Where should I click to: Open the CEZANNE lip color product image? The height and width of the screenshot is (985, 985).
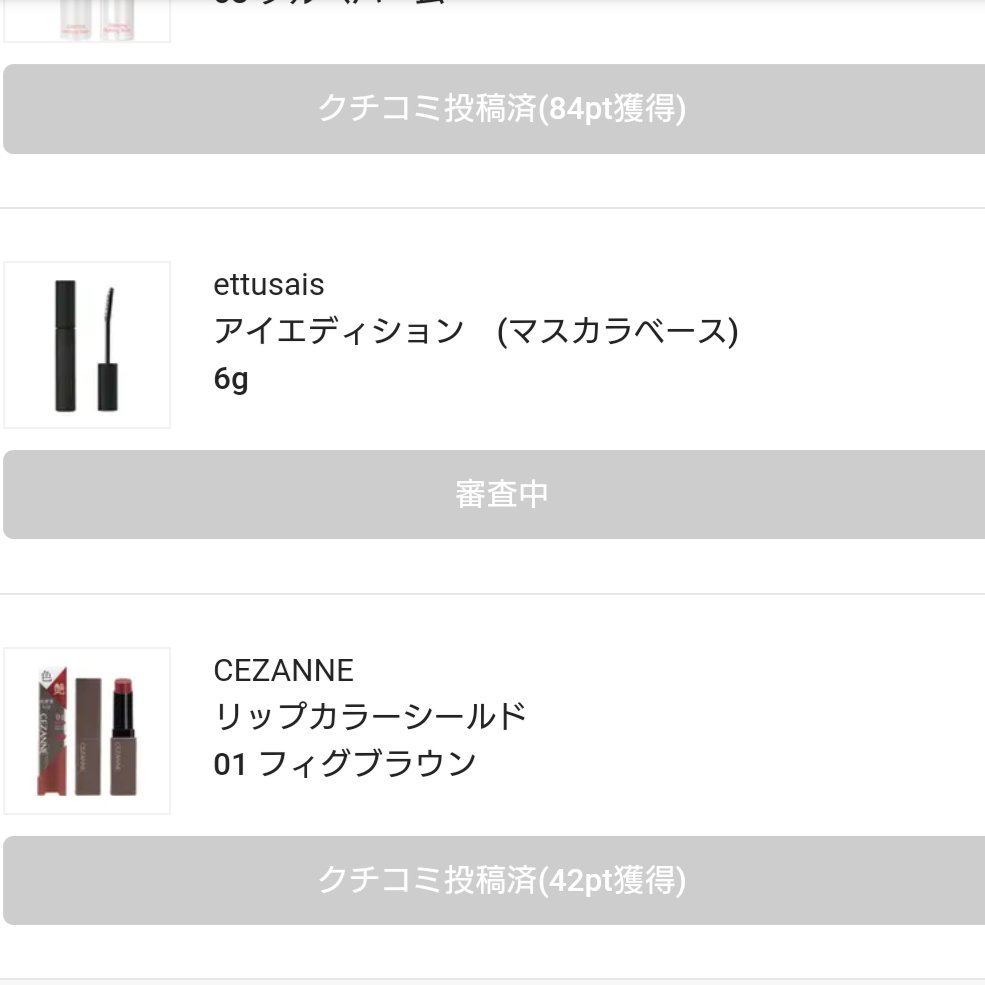click(x=87, y=731)
